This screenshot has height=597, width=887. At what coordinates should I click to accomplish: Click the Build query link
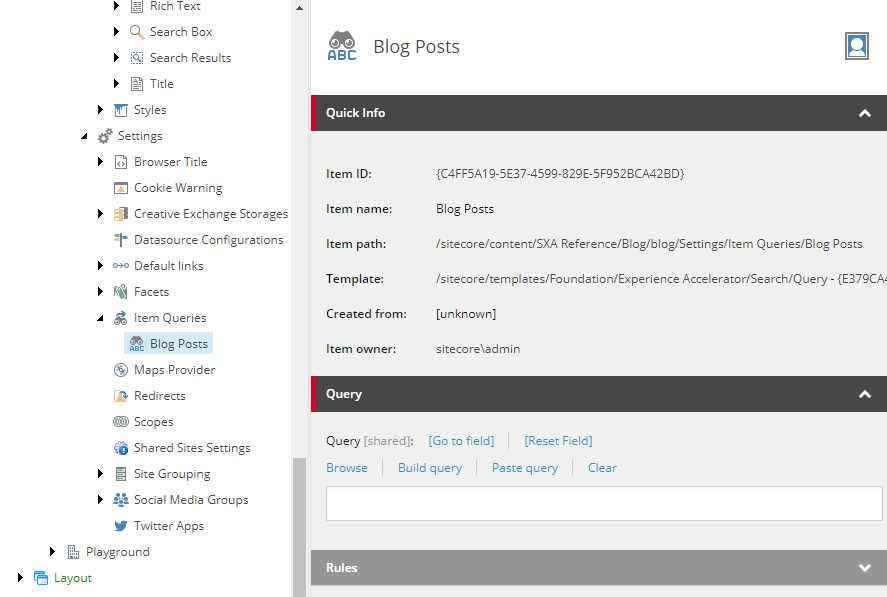[x=430, y=468]
